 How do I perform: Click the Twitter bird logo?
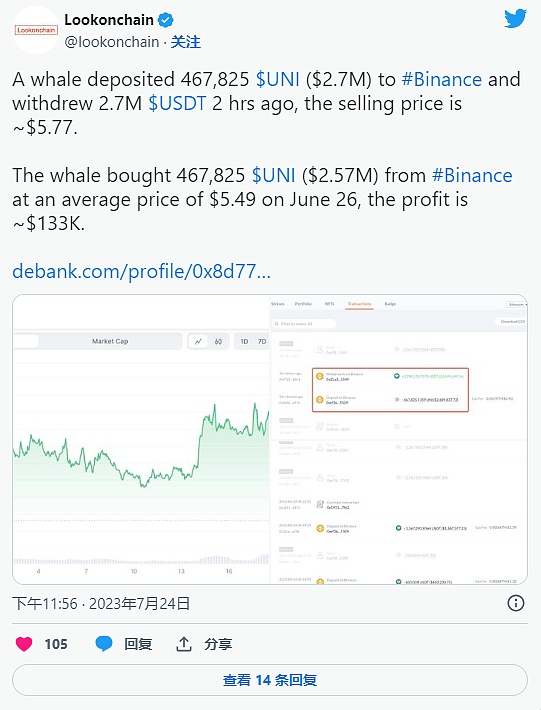click(515, 19)
